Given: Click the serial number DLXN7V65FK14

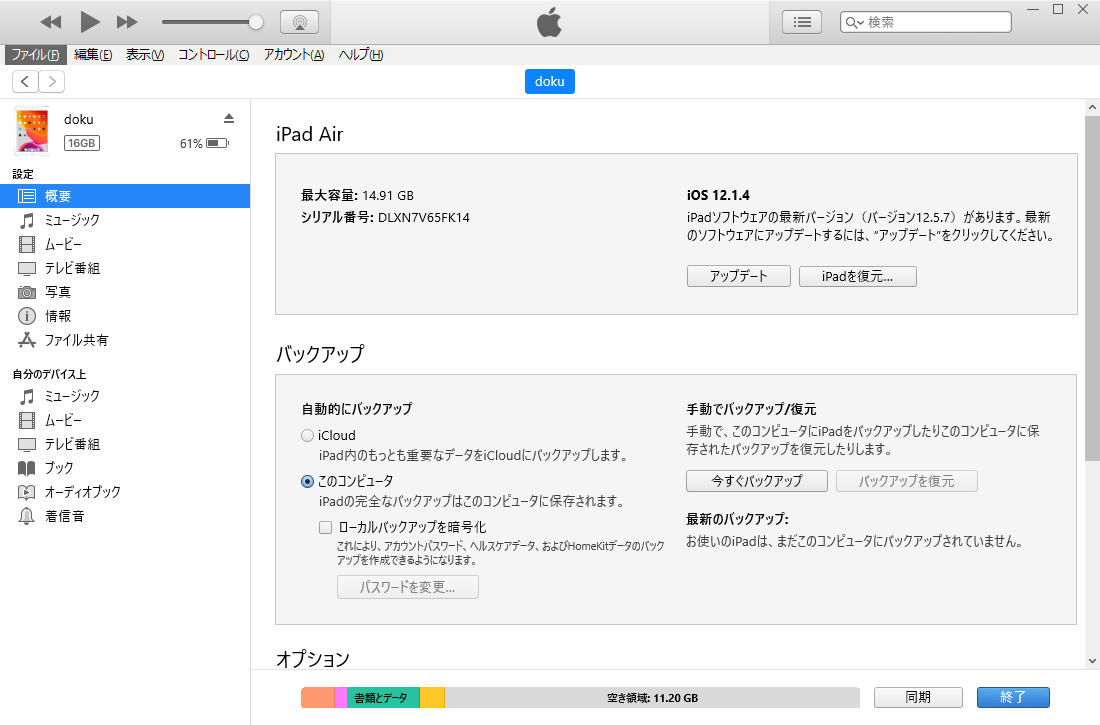Looking at the screenshot, I should pos(424,218).
